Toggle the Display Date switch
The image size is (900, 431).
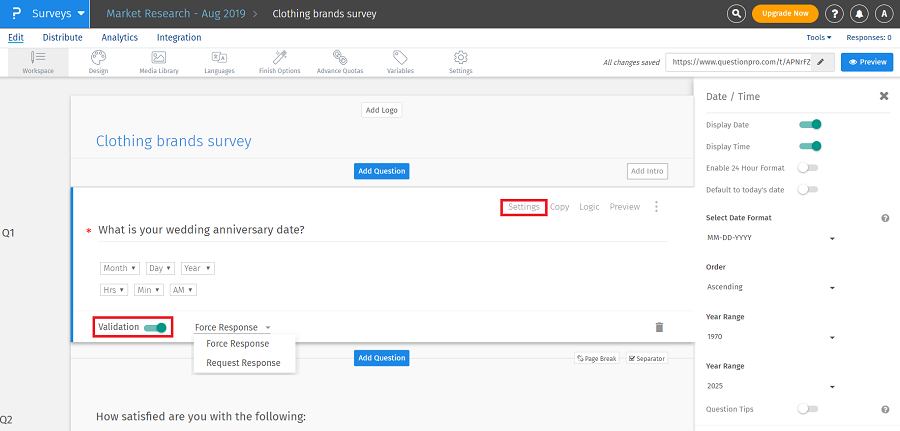point(809,125)
